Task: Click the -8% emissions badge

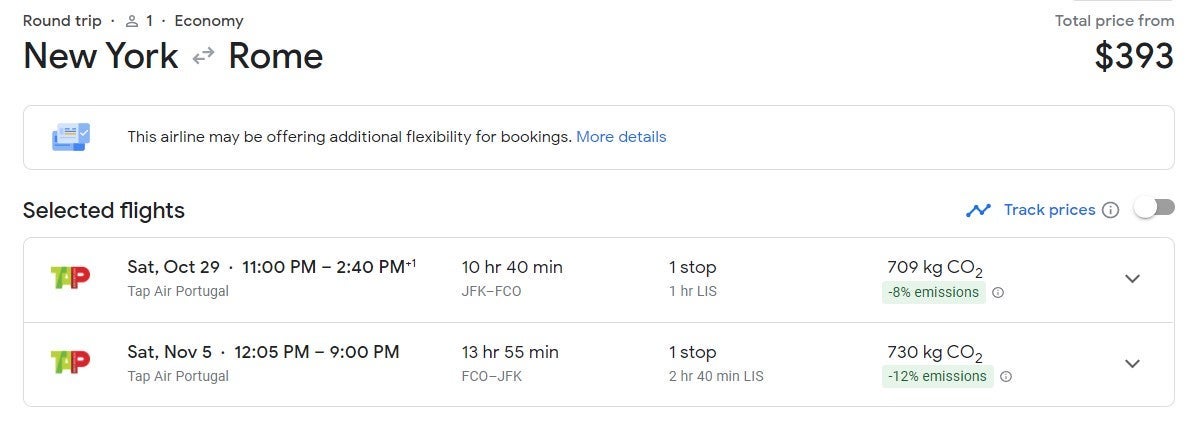Action: [933, 293]
